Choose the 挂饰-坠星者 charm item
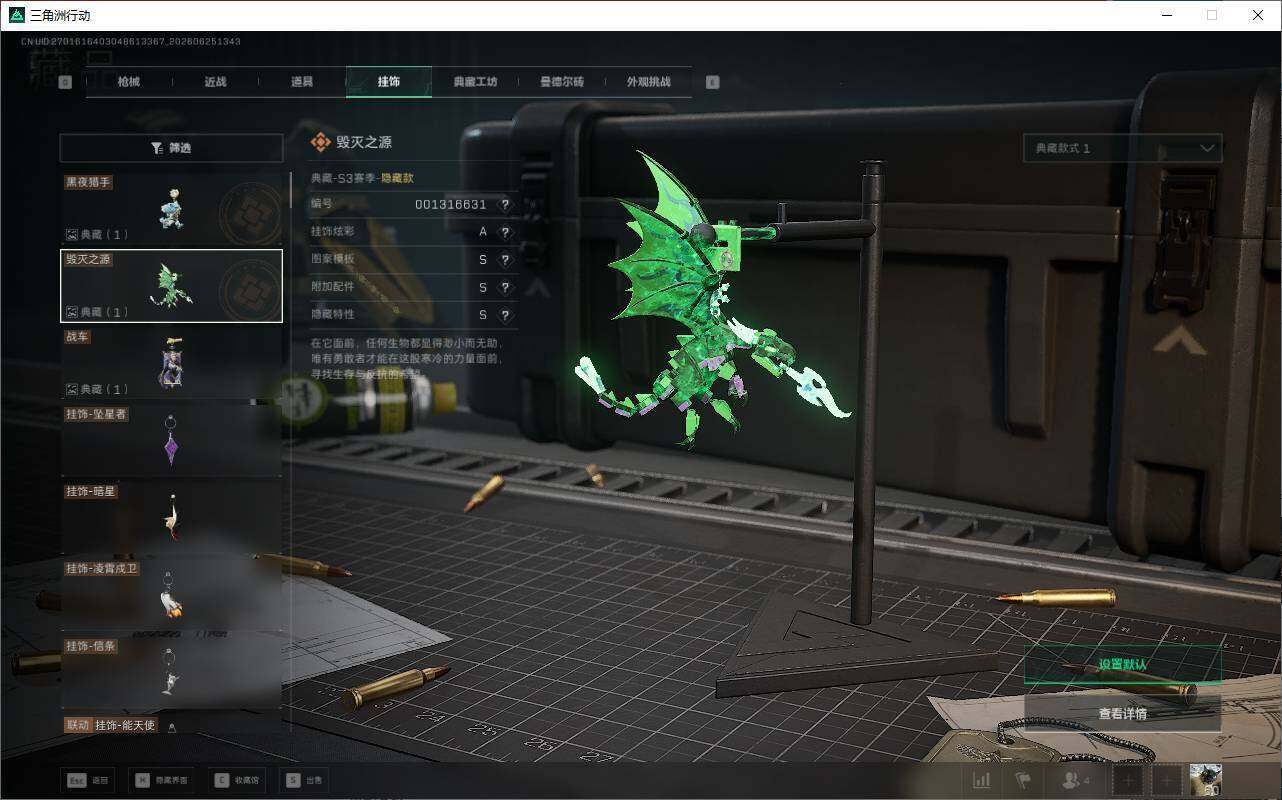Screen dimensions: 1282x800 (x=171, y=439)
